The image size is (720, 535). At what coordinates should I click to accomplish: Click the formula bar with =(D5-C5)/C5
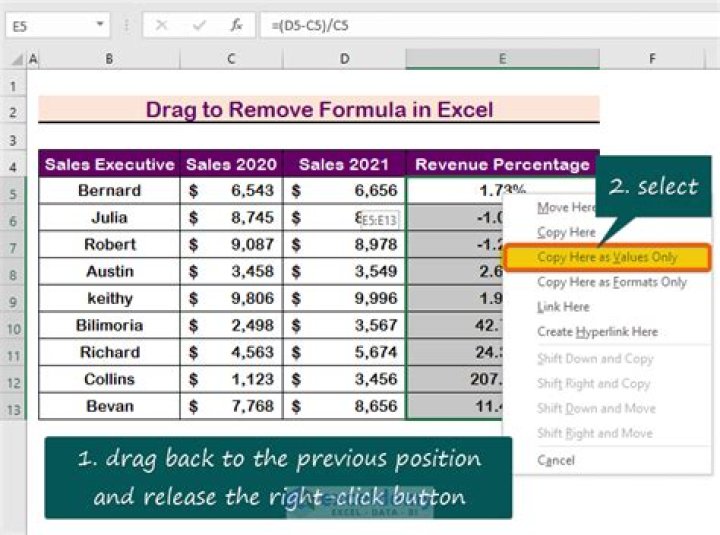click(x=490, y=25)
